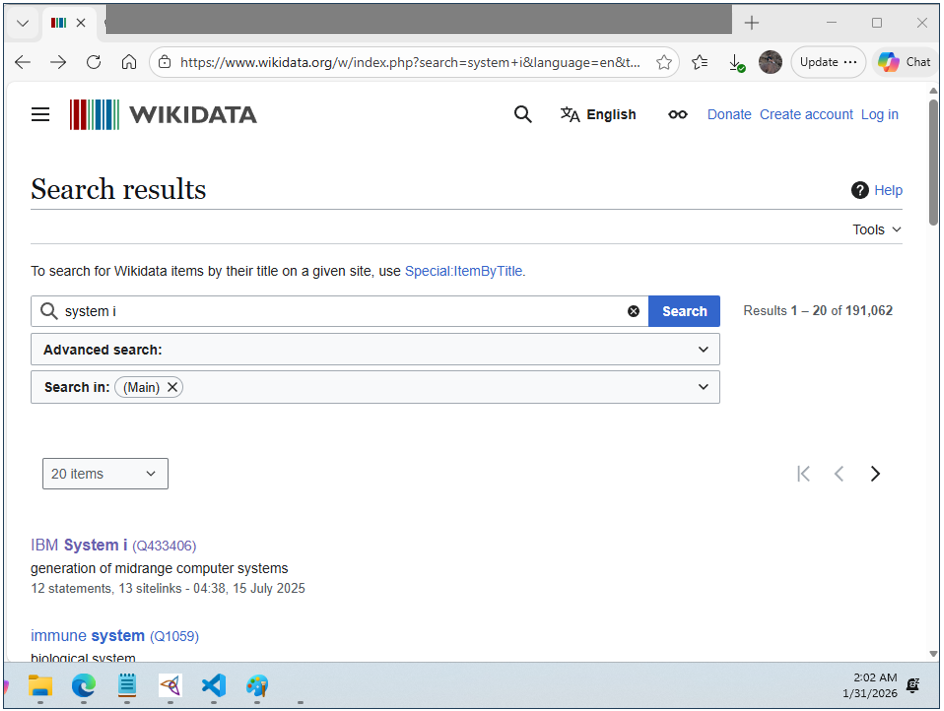Click the Create account link
Viewport: 944px width, 711px height.
(806, 115)
